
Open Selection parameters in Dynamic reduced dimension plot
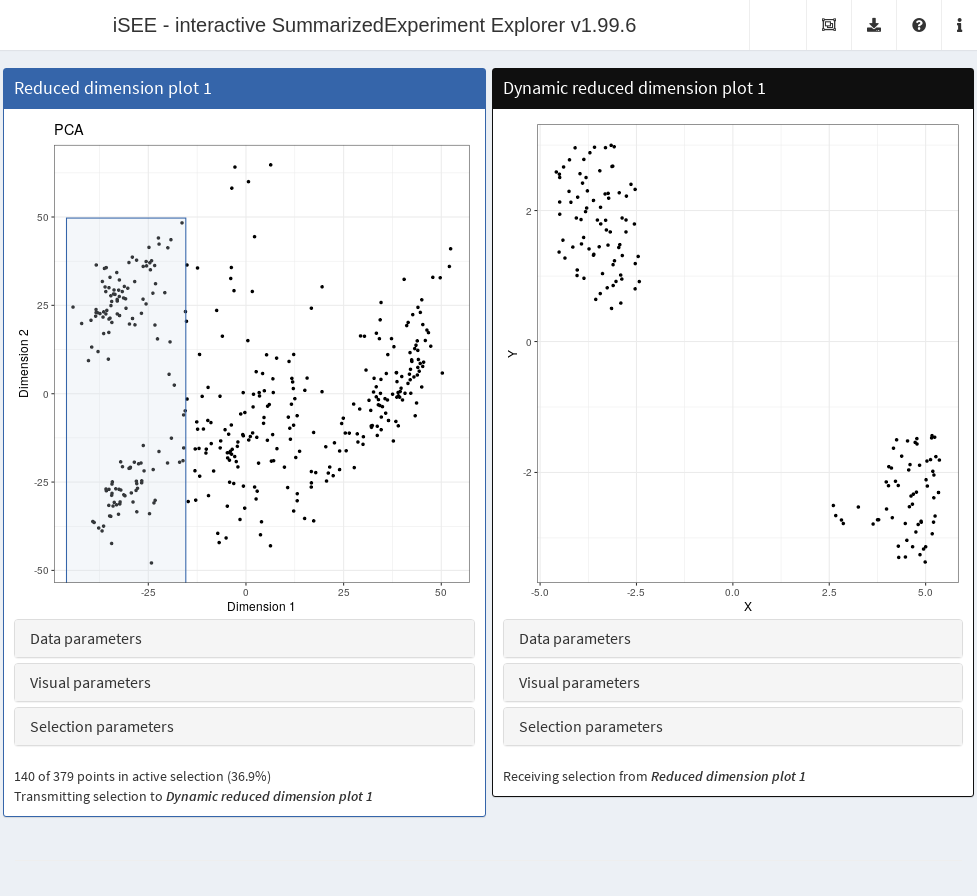tap(732, 727)
